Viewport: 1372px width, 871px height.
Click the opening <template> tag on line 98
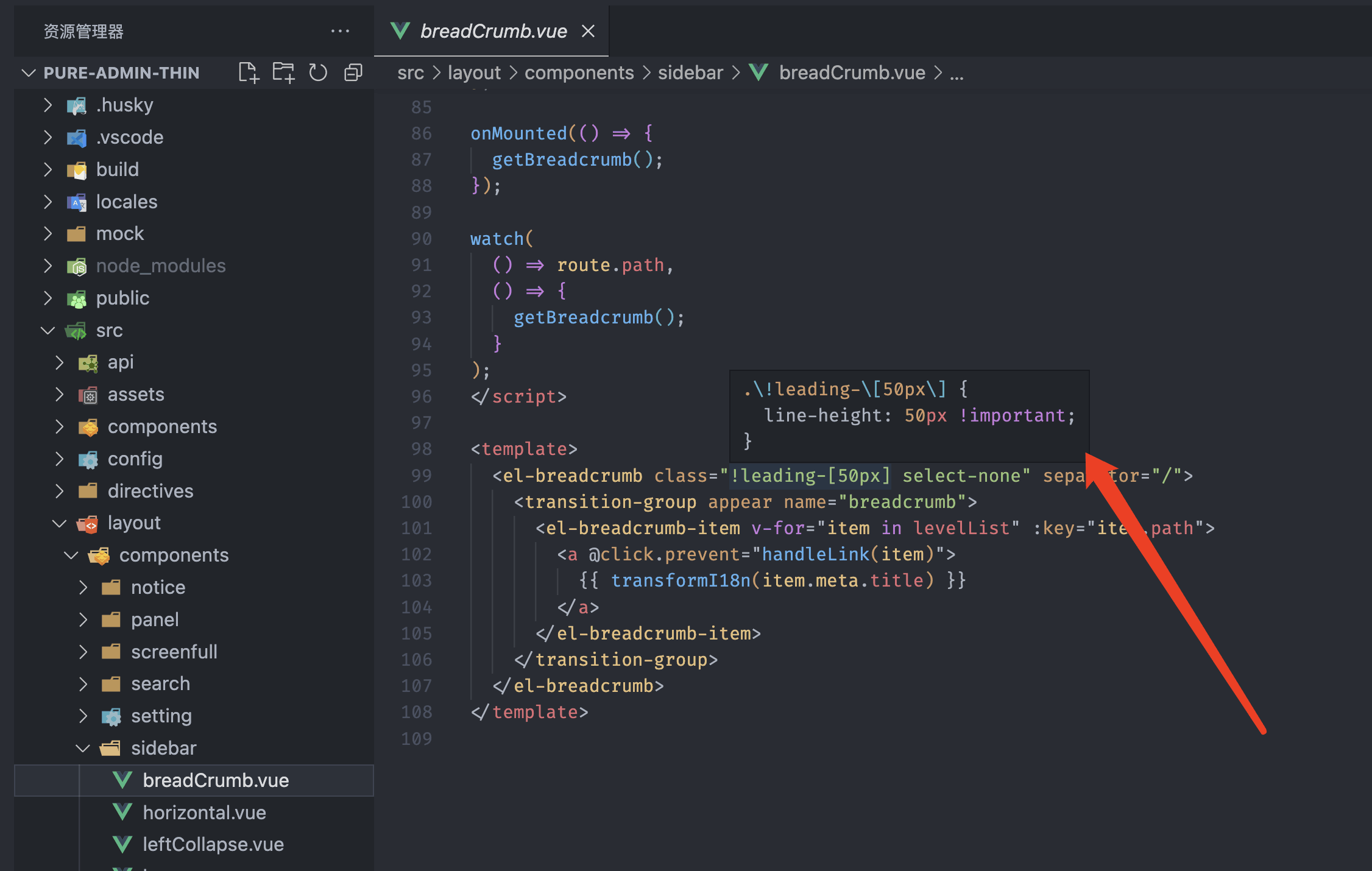tap(524, 449)
